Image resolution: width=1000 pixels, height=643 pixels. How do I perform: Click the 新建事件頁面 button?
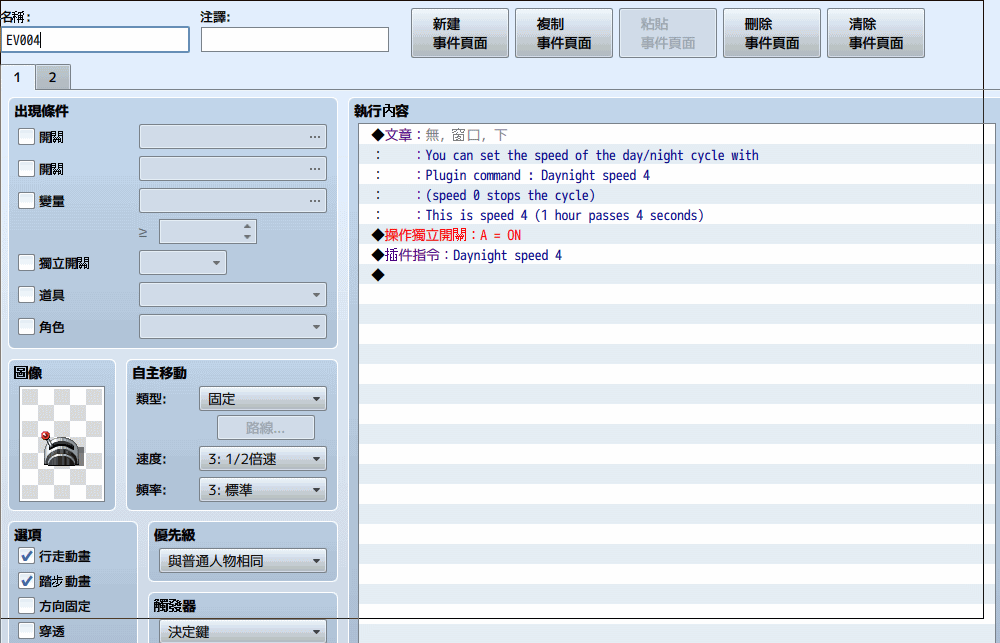(x=460, y=33)
